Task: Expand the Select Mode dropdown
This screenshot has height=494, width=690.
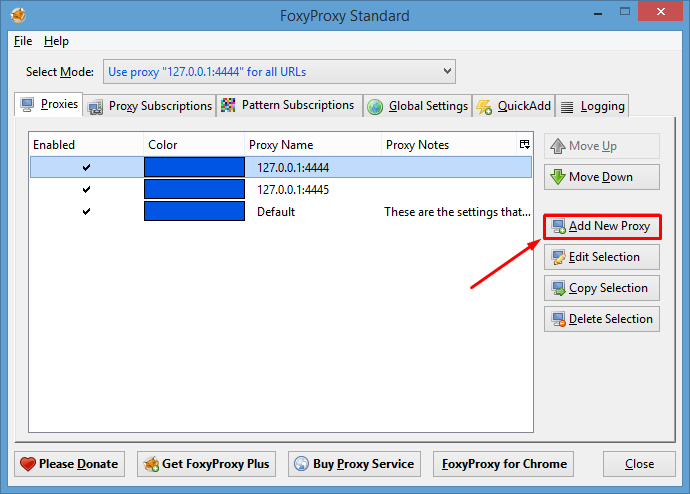Action: [279, 72]
